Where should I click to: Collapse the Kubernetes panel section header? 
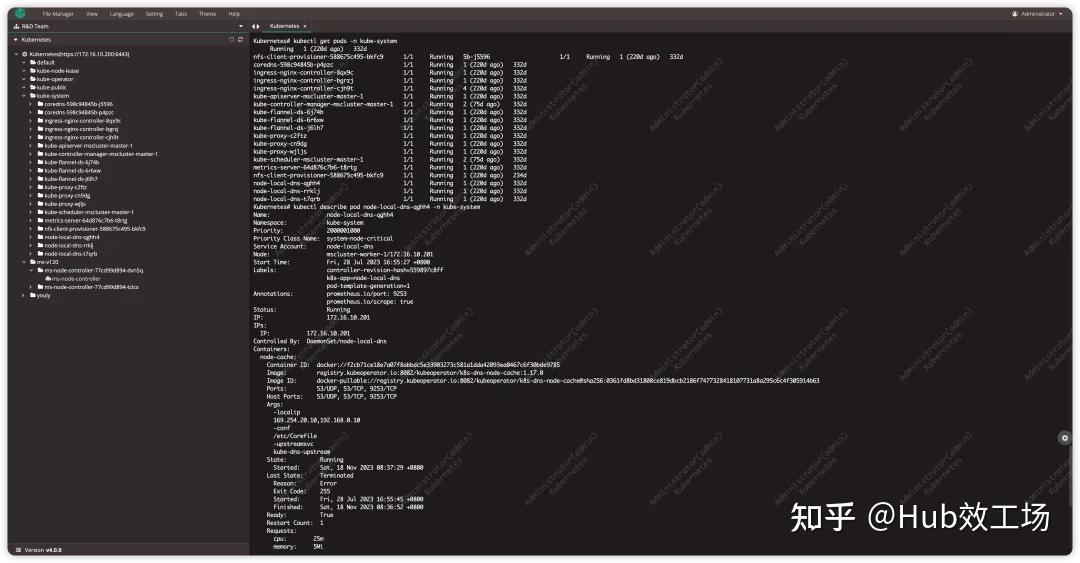tap(16, 39)
